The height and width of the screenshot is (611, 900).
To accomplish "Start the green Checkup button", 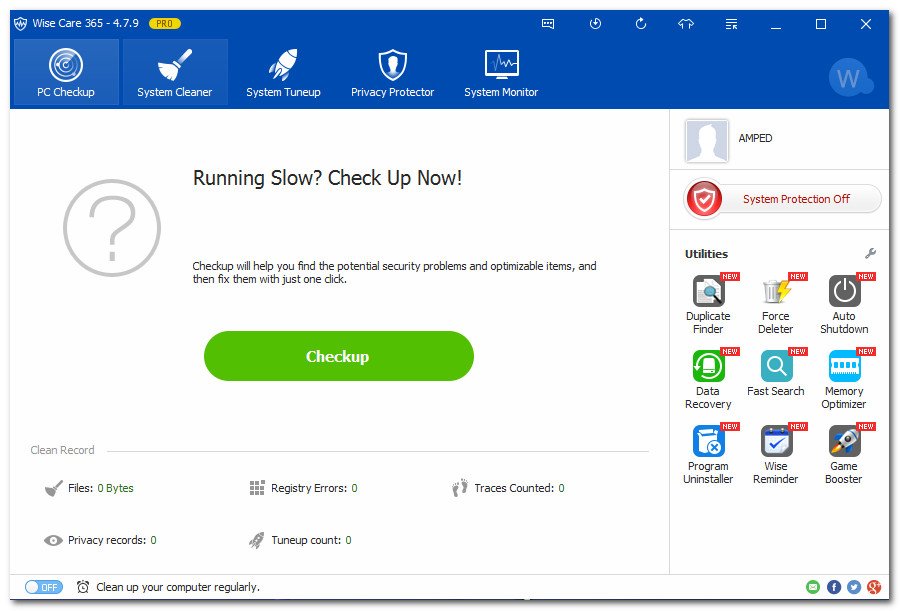I will (339, 356).
